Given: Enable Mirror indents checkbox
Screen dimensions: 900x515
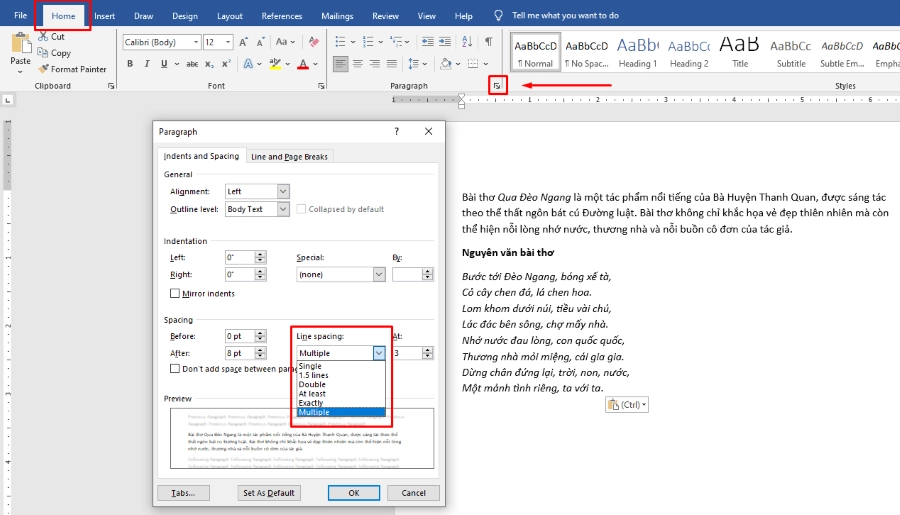Looking at the screenshot, I should pyautogui.click(x=175, y=294).
